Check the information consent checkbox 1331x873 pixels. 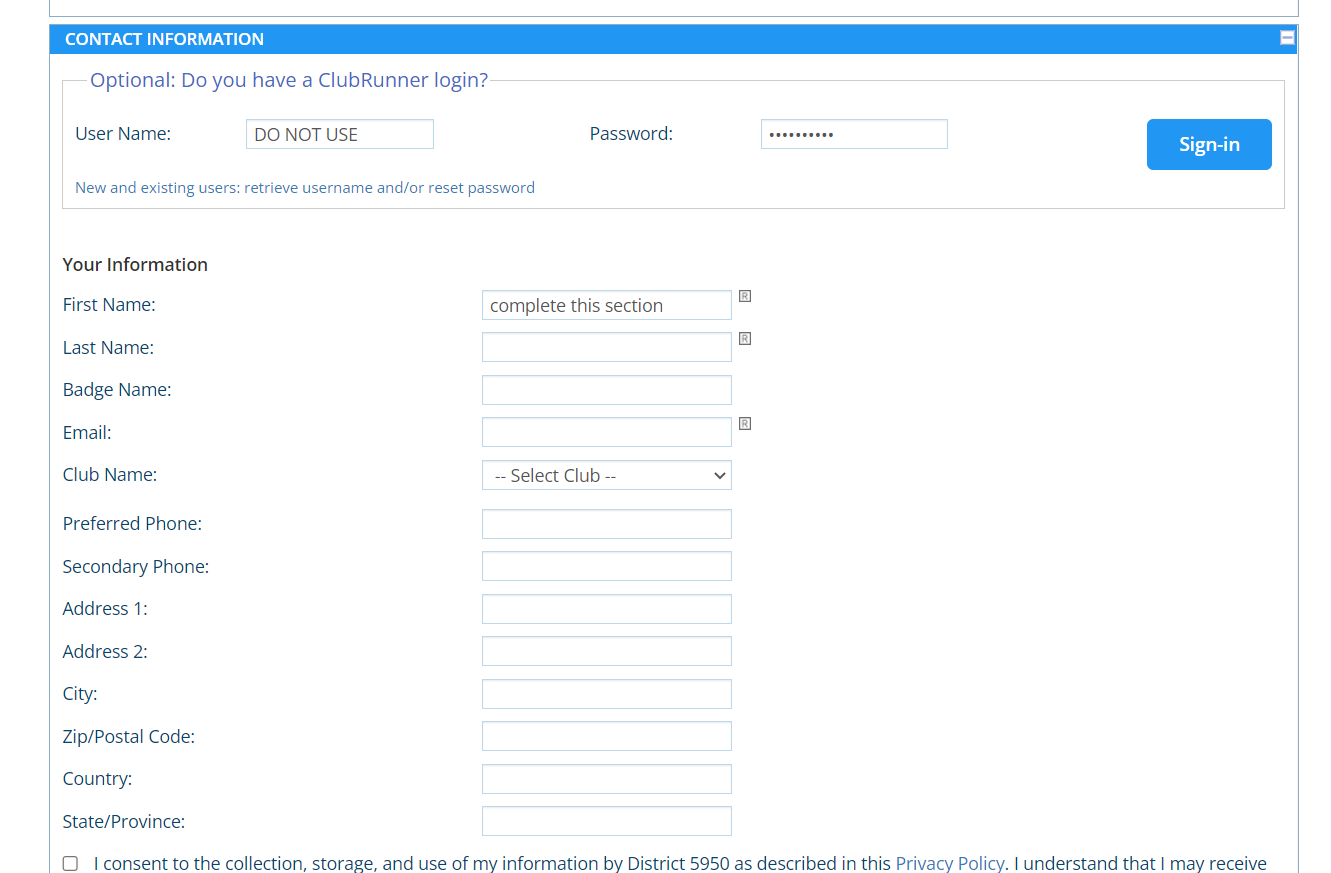tap(70, 863)
